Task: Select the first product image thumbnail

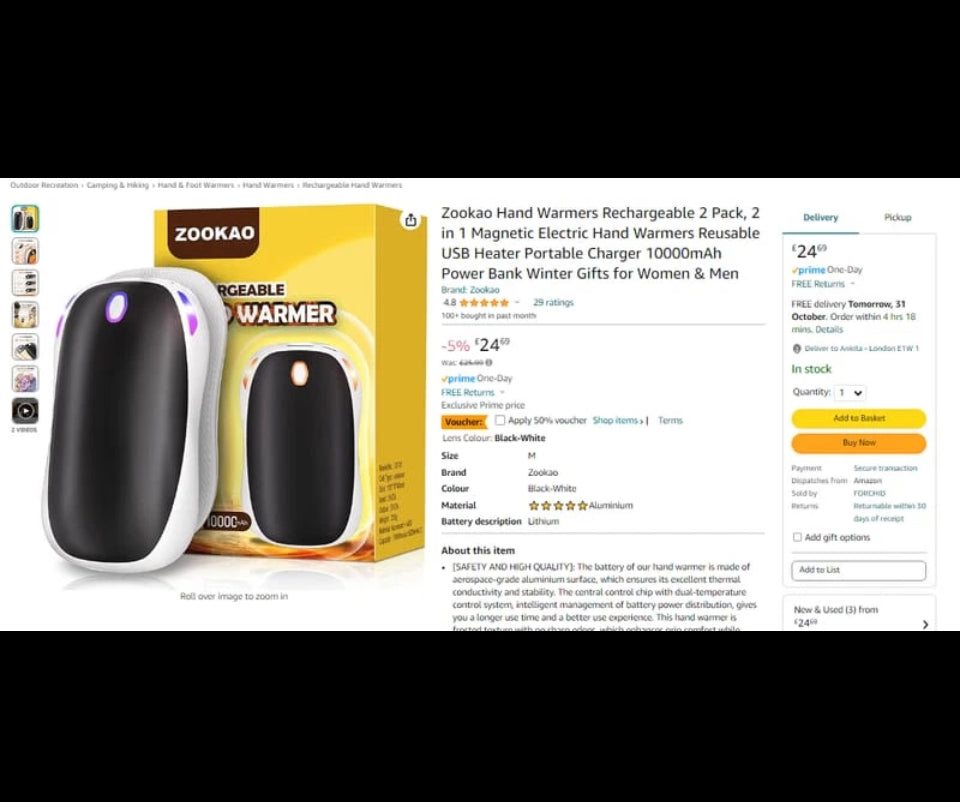Action: [x=25, y=219]
